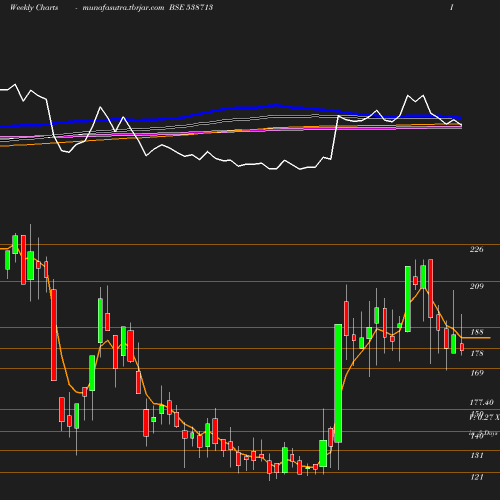Click the 131 price axis label
This screenshot has width=500, height=500.
tap(477, 455)
